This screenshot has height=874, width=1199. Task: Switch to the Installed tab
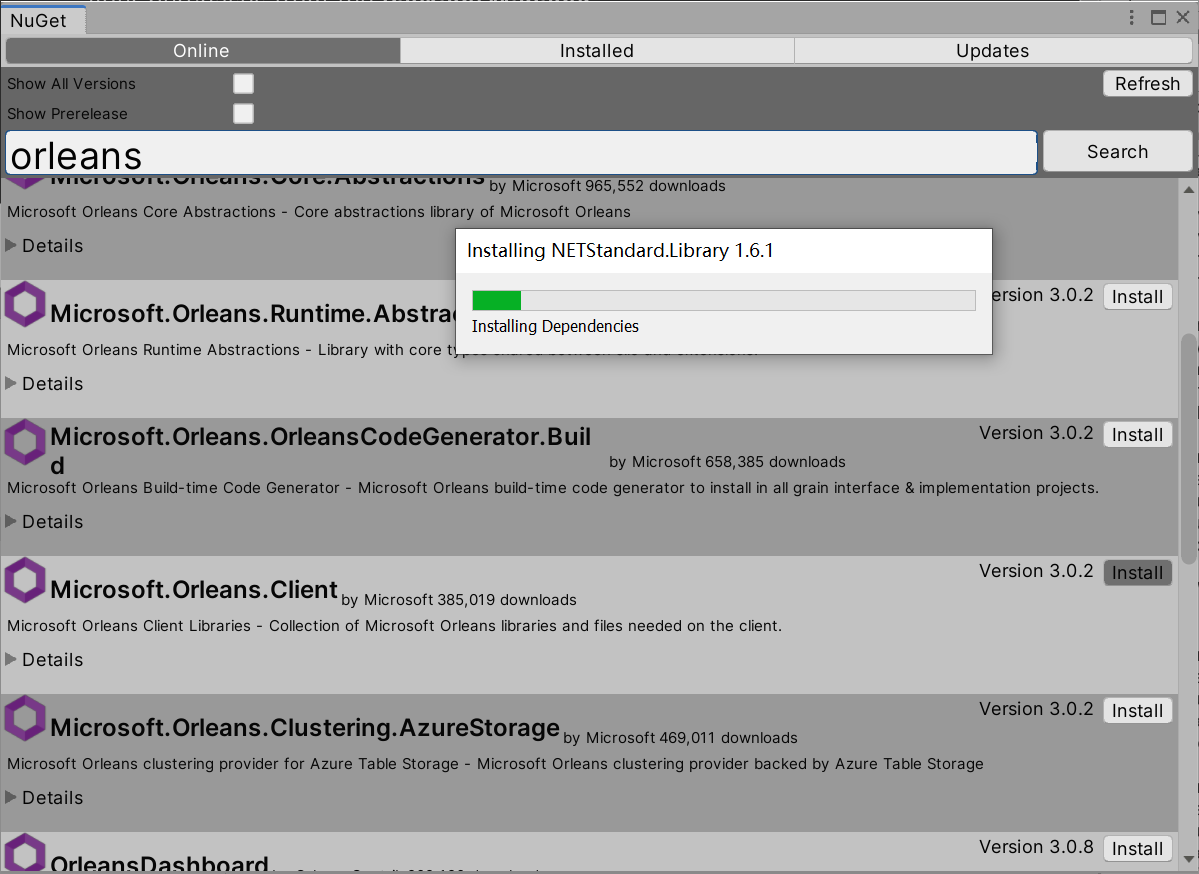596,50
